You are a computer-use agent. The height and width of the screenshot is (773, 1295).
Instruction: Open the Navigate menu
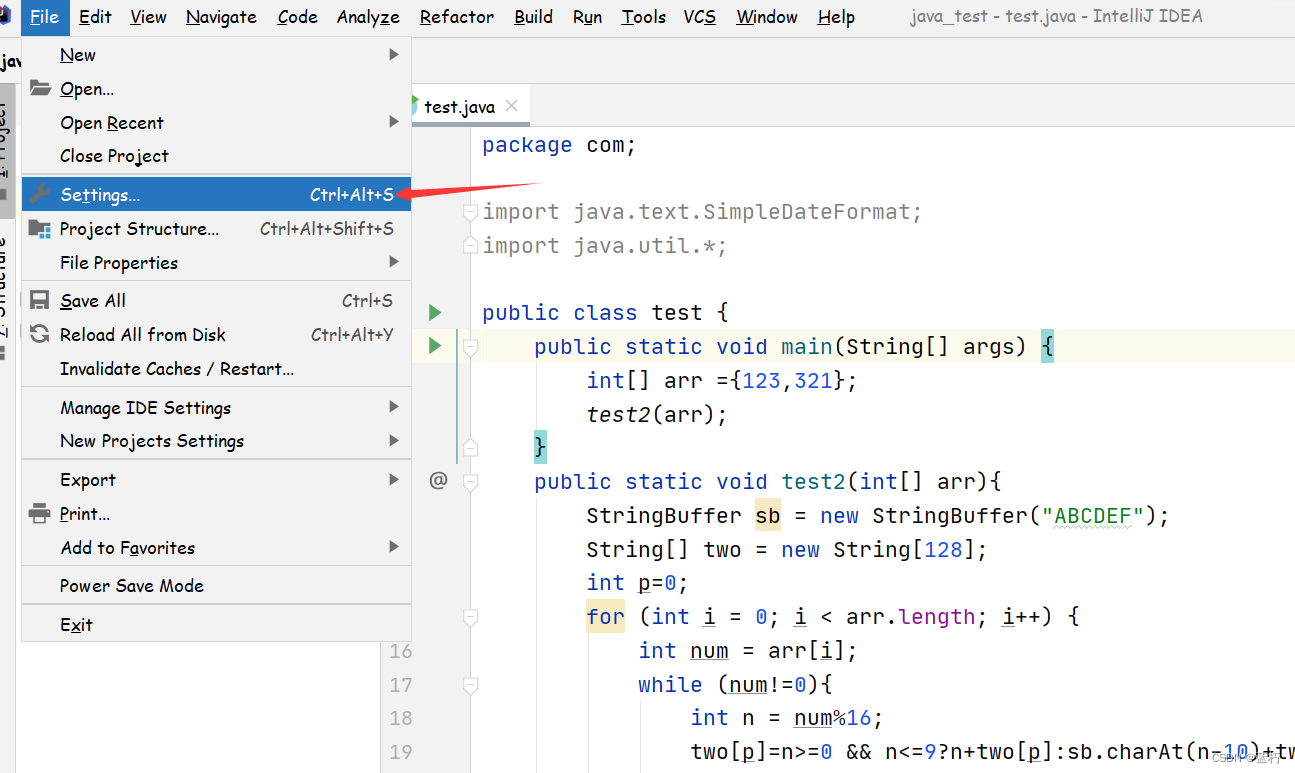[x=221, y=17]
